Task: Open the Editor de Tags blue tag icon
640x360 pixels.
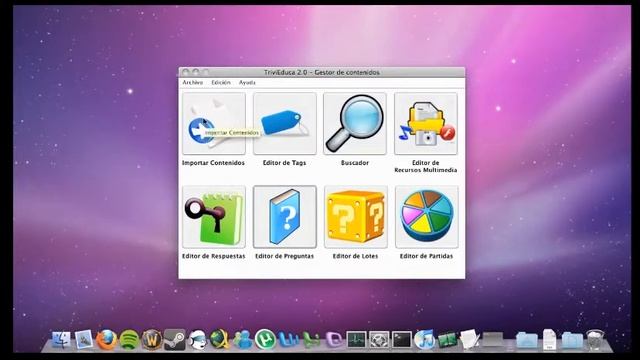Action: point(285,124)
